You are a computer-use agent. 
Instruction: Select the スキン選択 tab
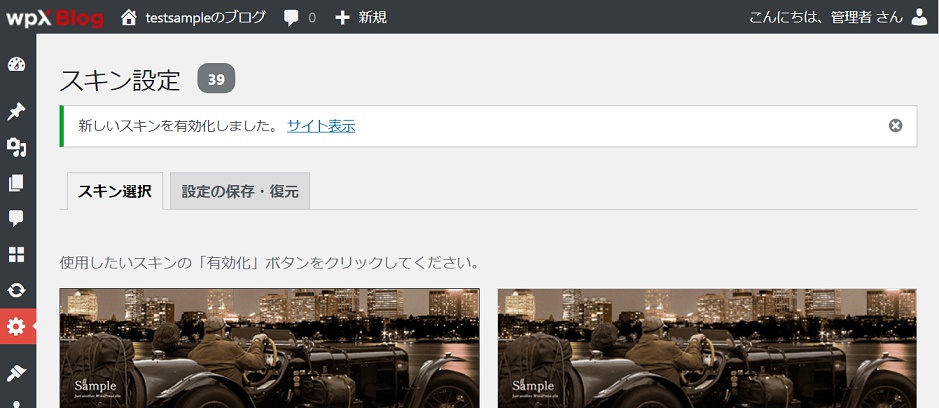click(x=114, y=191)
